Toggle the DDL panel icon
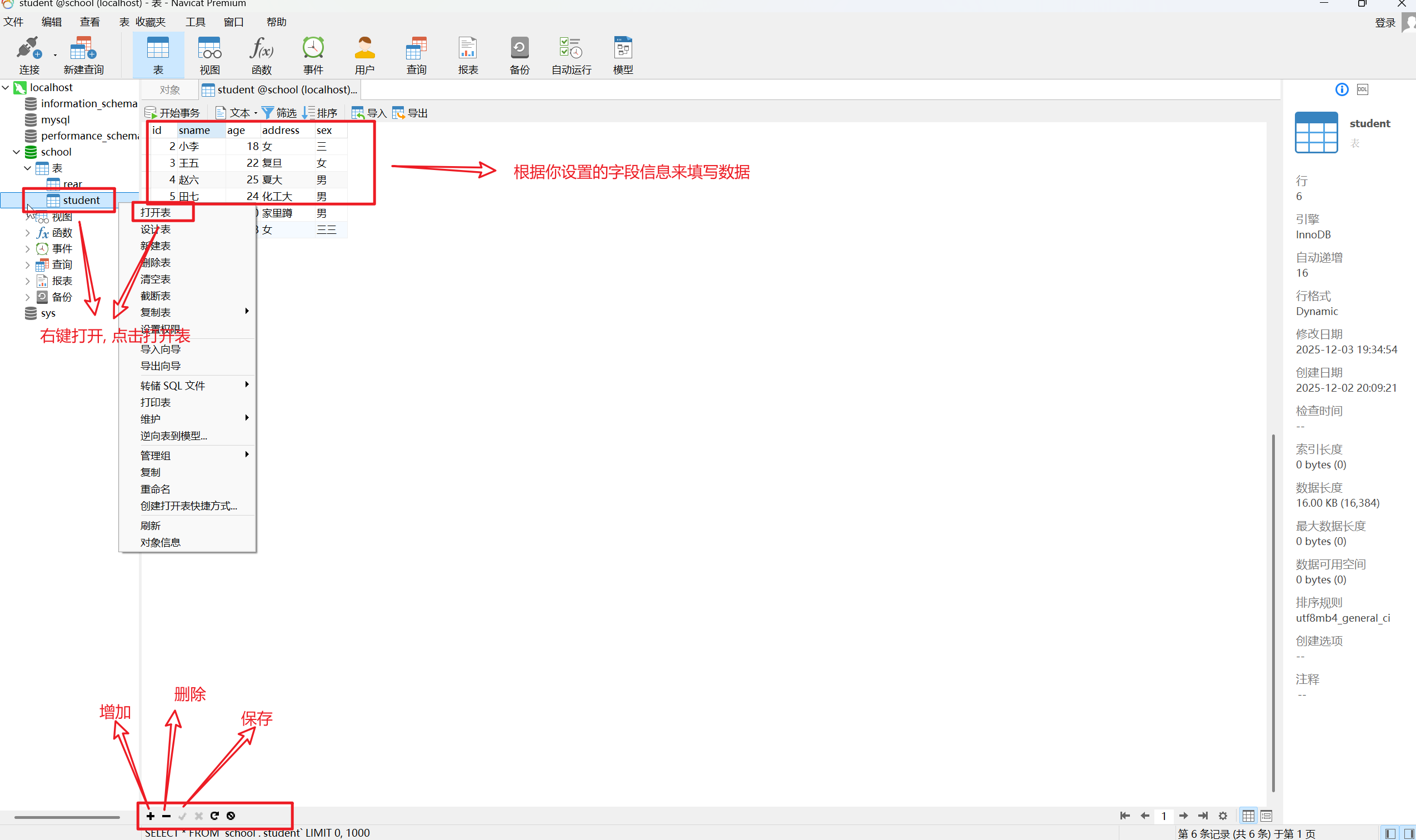This screenshot has width=1416, height=840. (x=1362, y=89)
